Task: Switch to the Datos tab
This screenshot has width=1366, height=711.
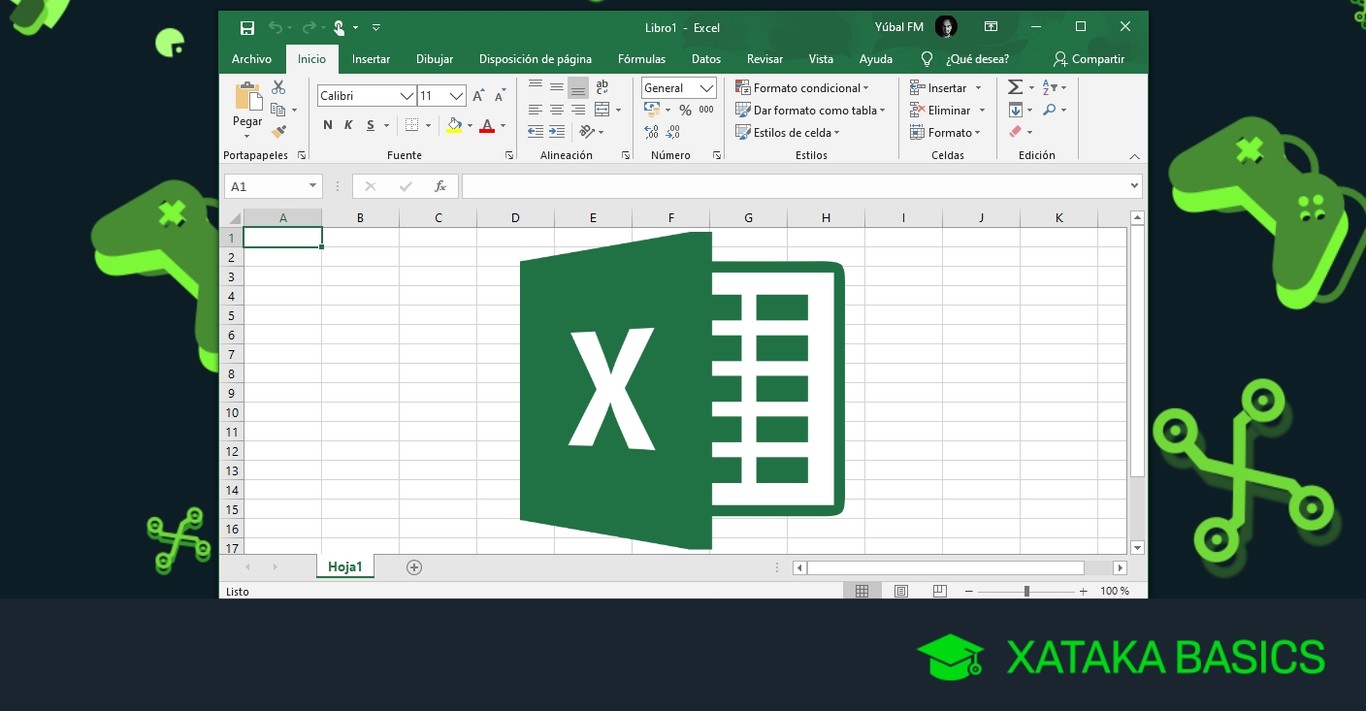Action: tap(706, 59)
